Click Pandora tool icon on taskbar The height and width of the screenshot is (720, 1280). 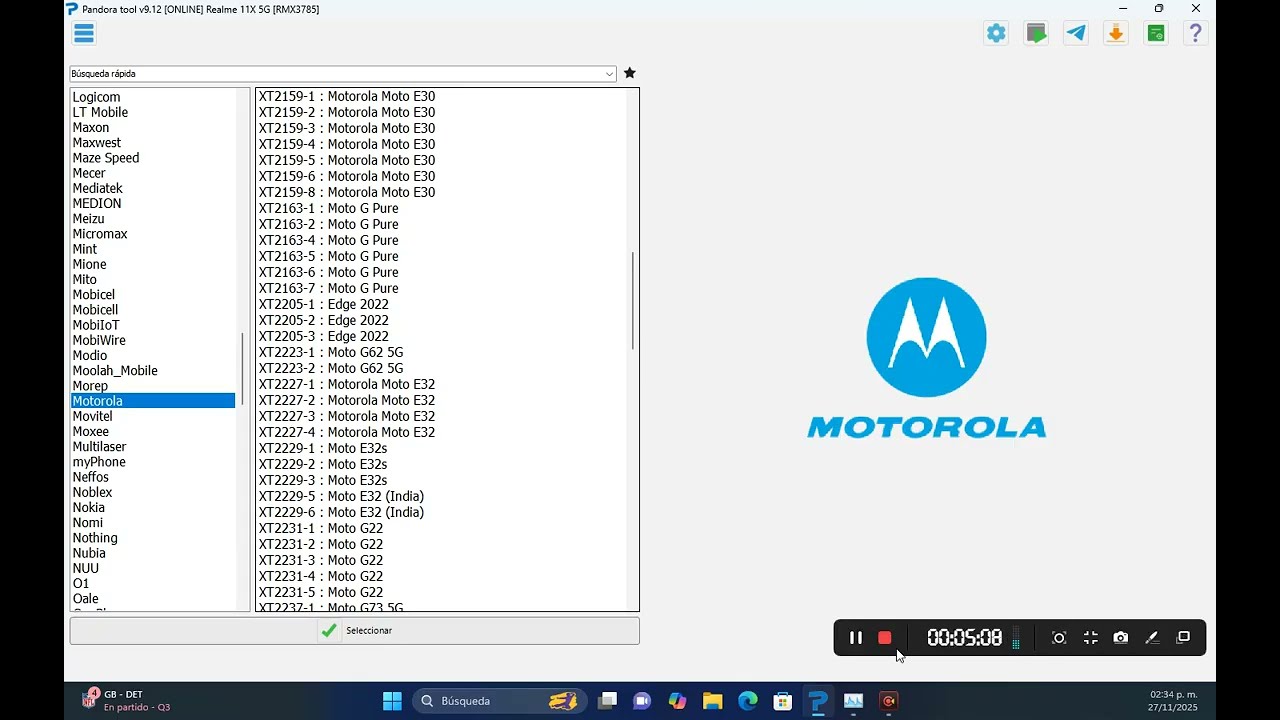[818, 701]
